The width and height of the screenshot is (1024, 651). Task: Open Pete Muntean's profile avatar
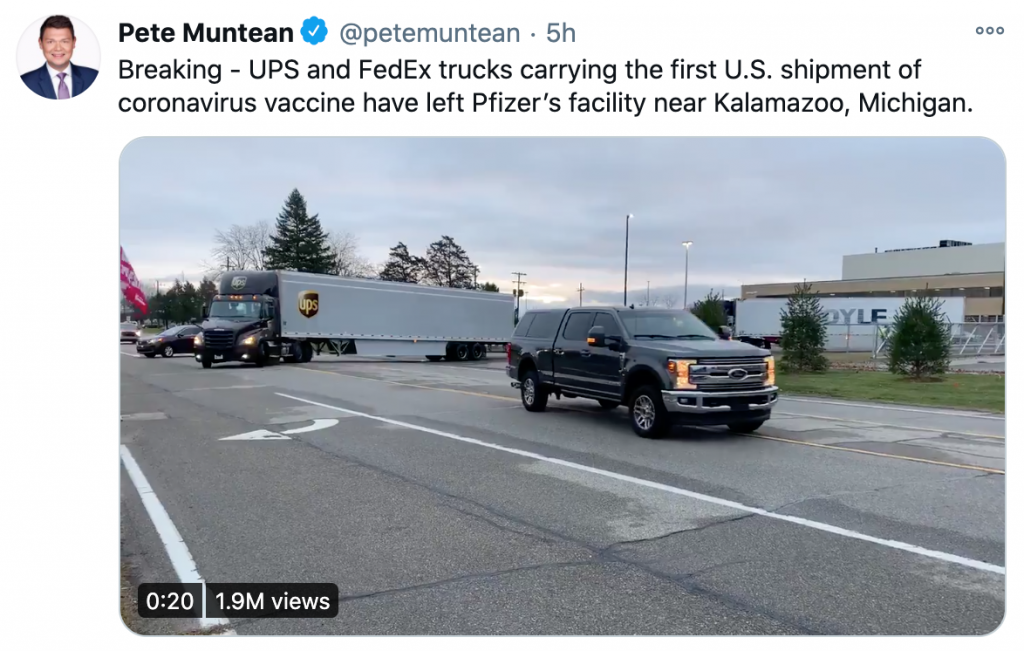(58, 57)
